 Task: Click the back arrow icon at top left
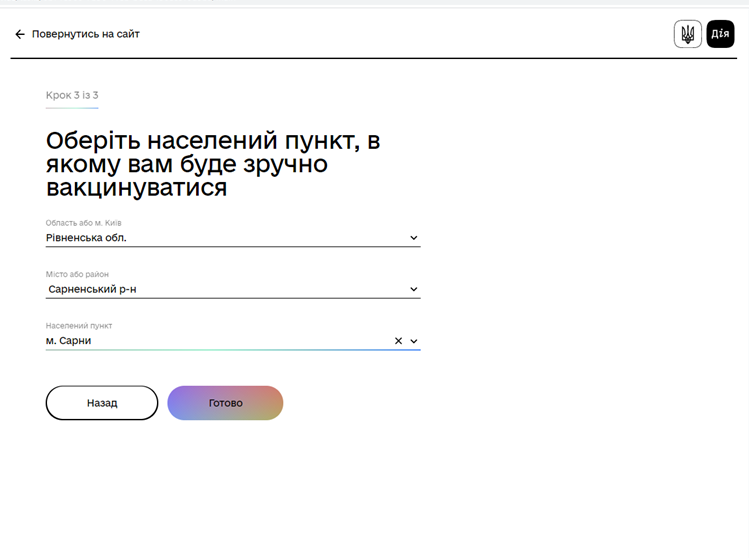pos(20,34)
